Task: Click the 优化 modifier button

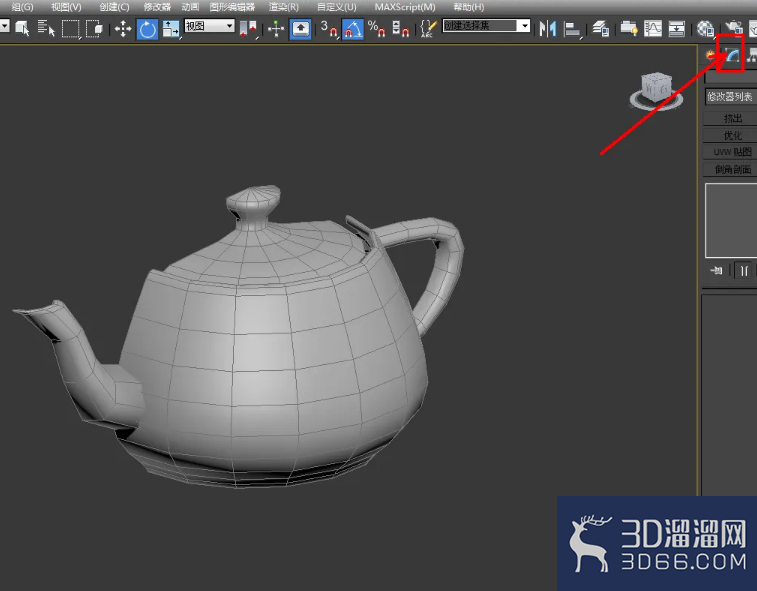Action: click(730, 135)
